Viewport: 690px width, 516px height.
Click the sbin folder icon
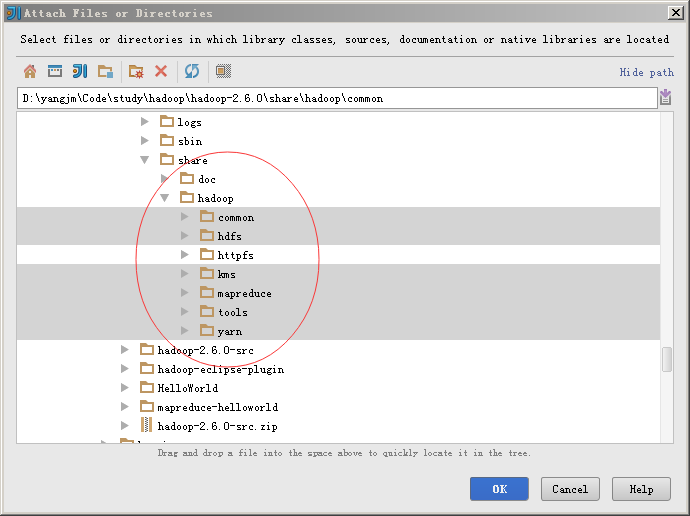coord(167,140)
